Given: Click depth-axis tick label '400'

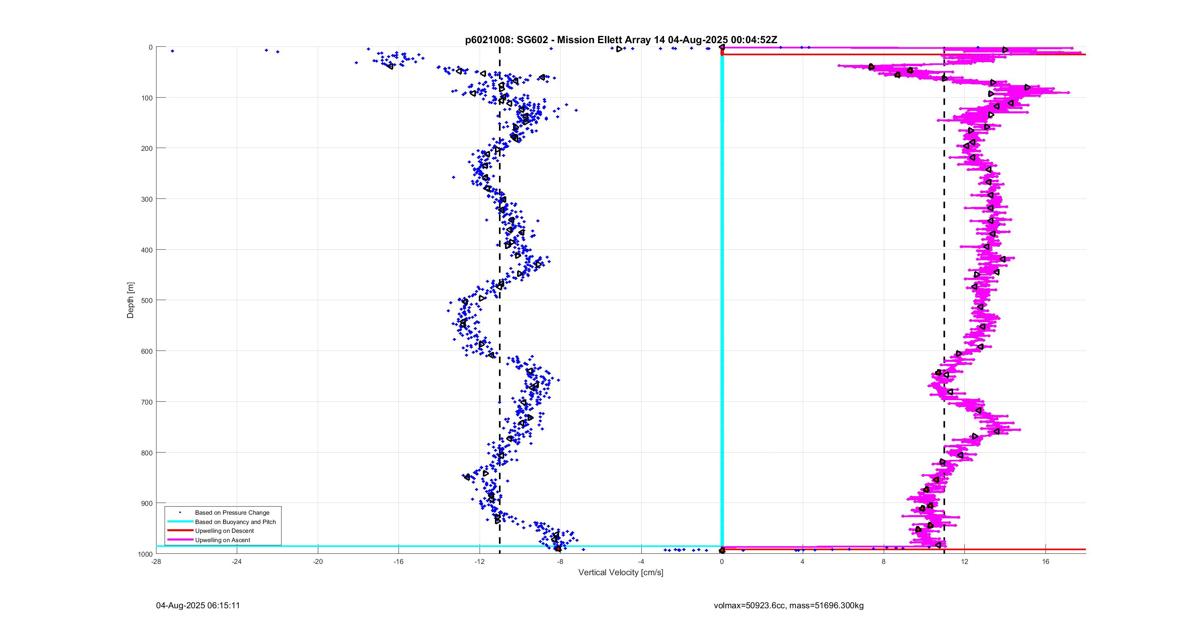Looking at the screenshot, I should (x=145, y=250).
